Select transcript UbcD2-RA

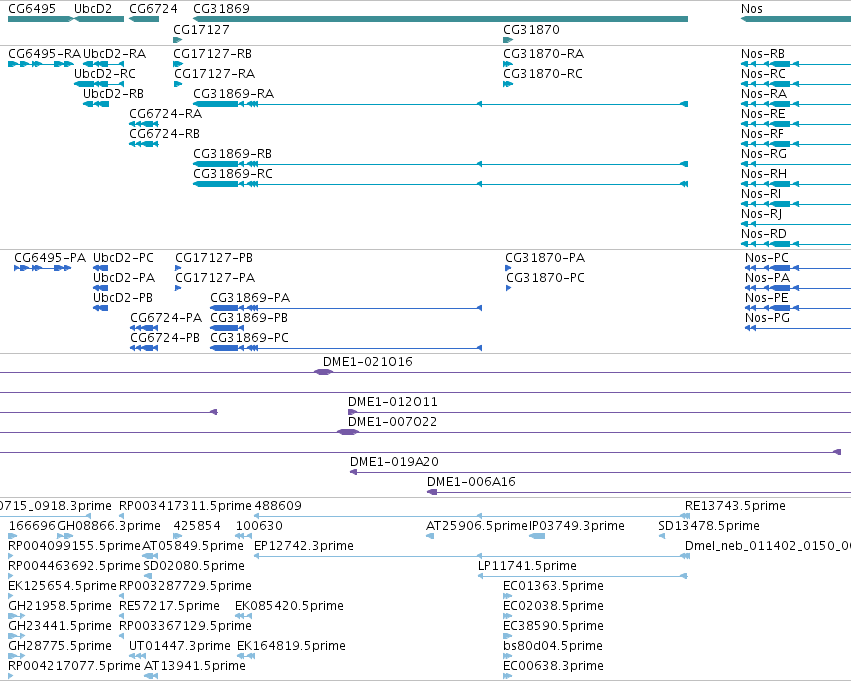click(115, 54)
